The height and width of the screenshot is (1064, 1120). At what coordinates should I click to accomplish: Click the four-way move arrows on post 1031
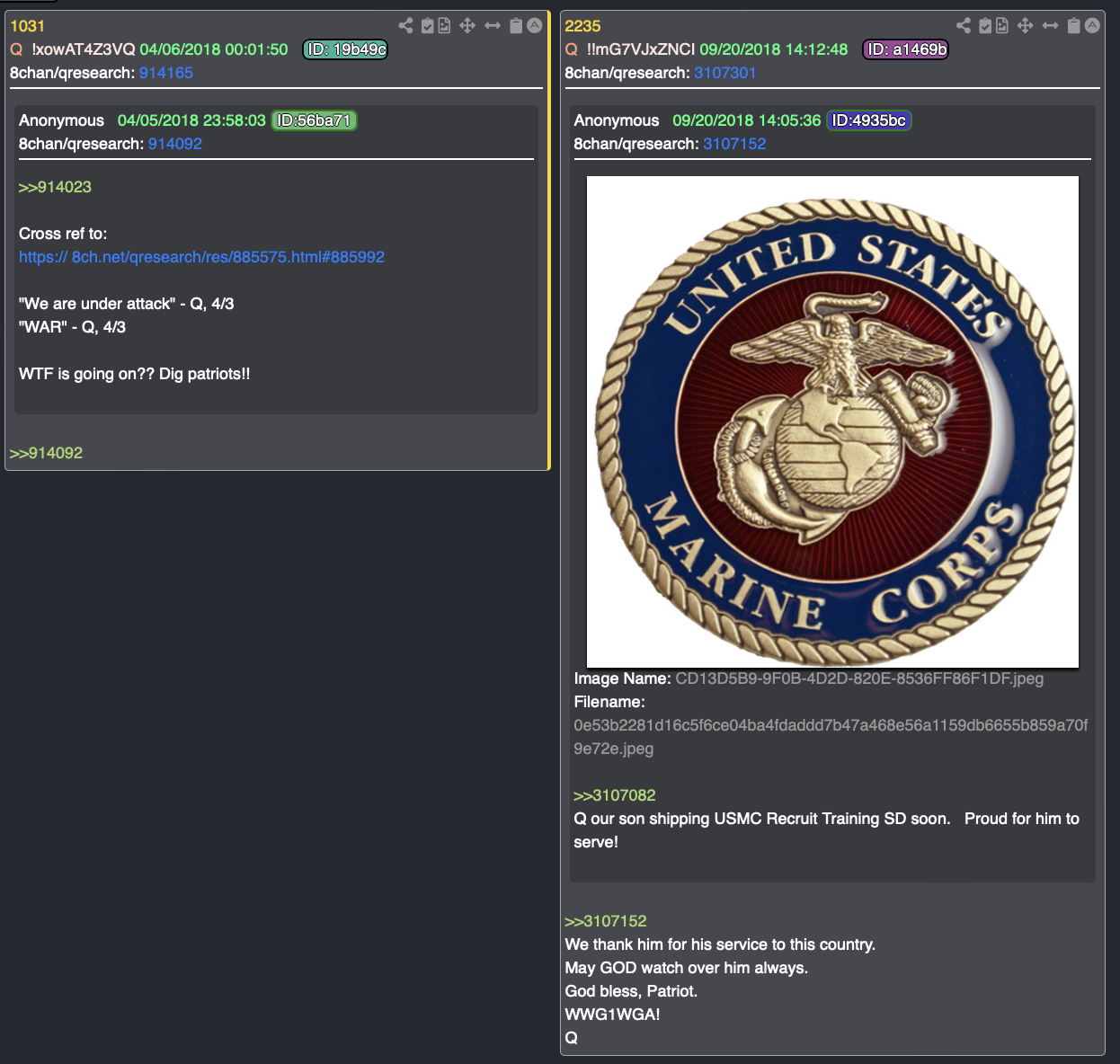pyautogui.click(x=467, y=25)
